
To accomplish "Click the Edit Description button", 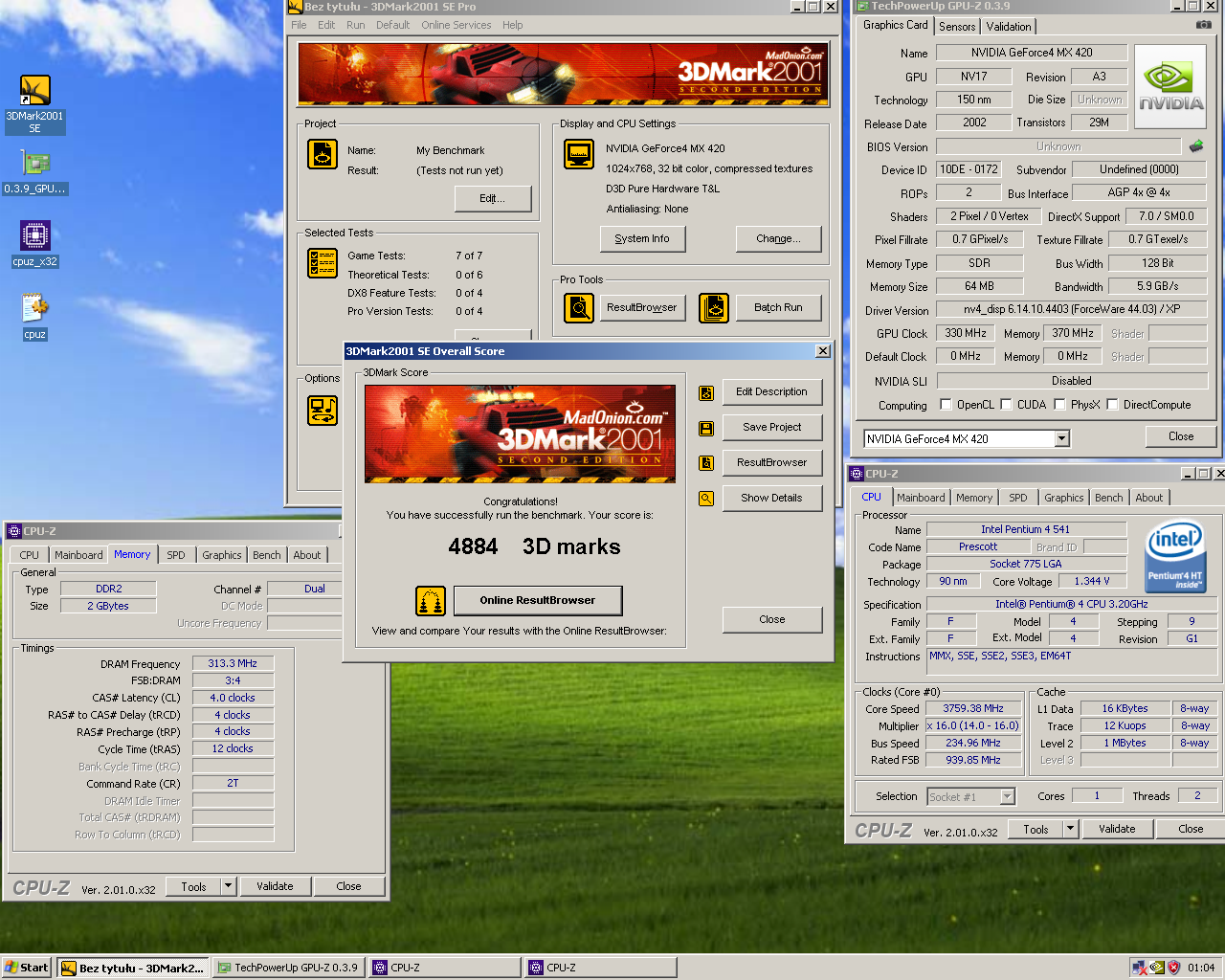I will (x=771, y=392).
